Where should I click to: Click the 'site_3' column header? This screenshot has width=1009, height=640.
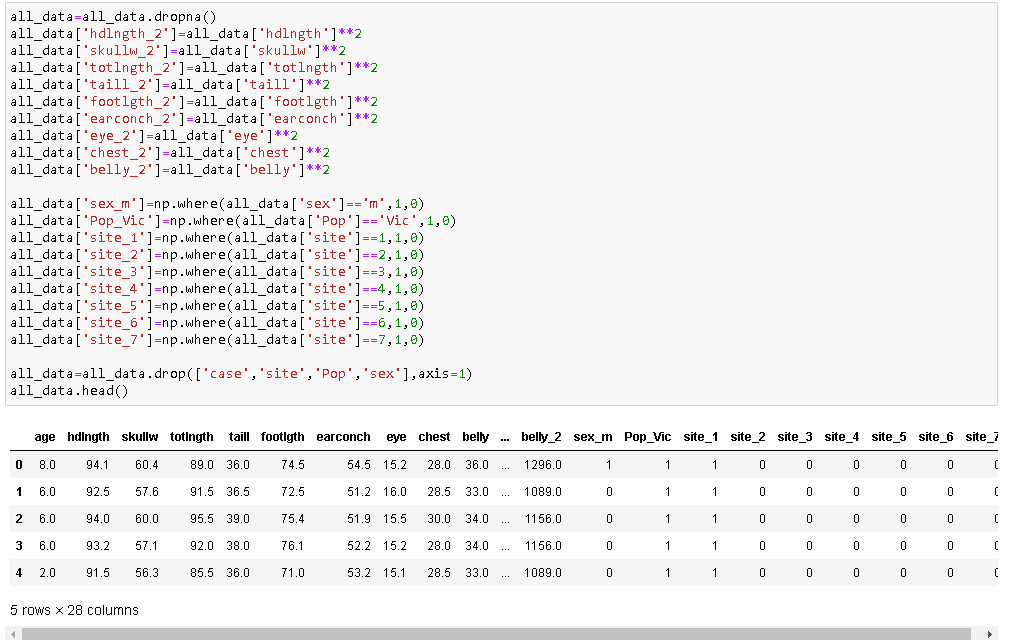(795, 437)
